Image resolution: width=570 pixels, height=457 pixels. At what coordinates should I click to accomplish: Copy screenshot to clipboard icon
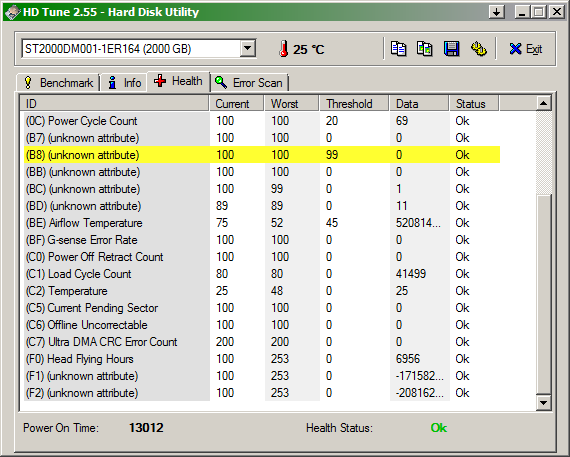(x=425, y=49)
